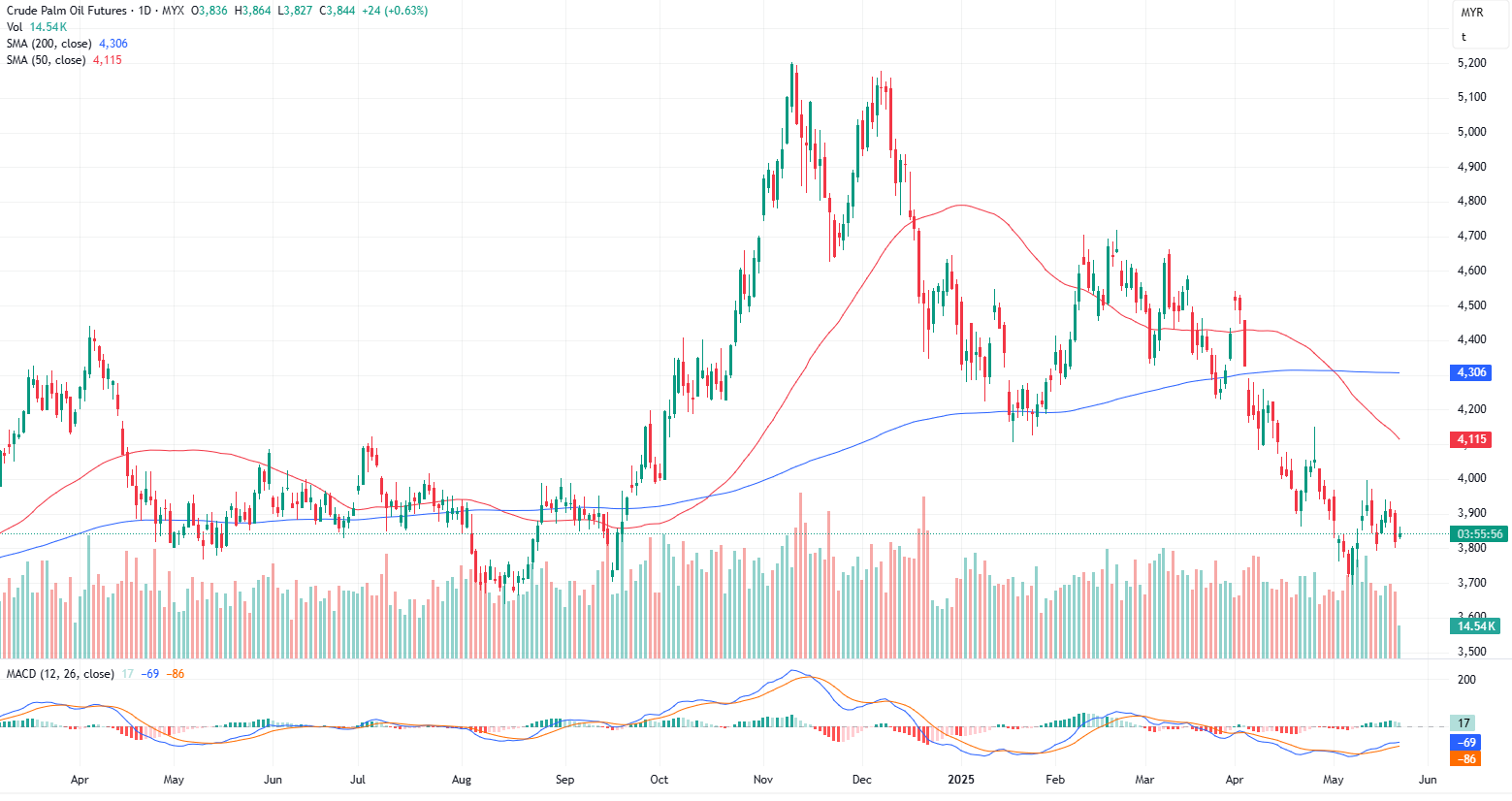The height and width of the screenshot is (801, 1512).
Task: Click the Jun label at far right of timeline
Action: tap(1427, 780)
